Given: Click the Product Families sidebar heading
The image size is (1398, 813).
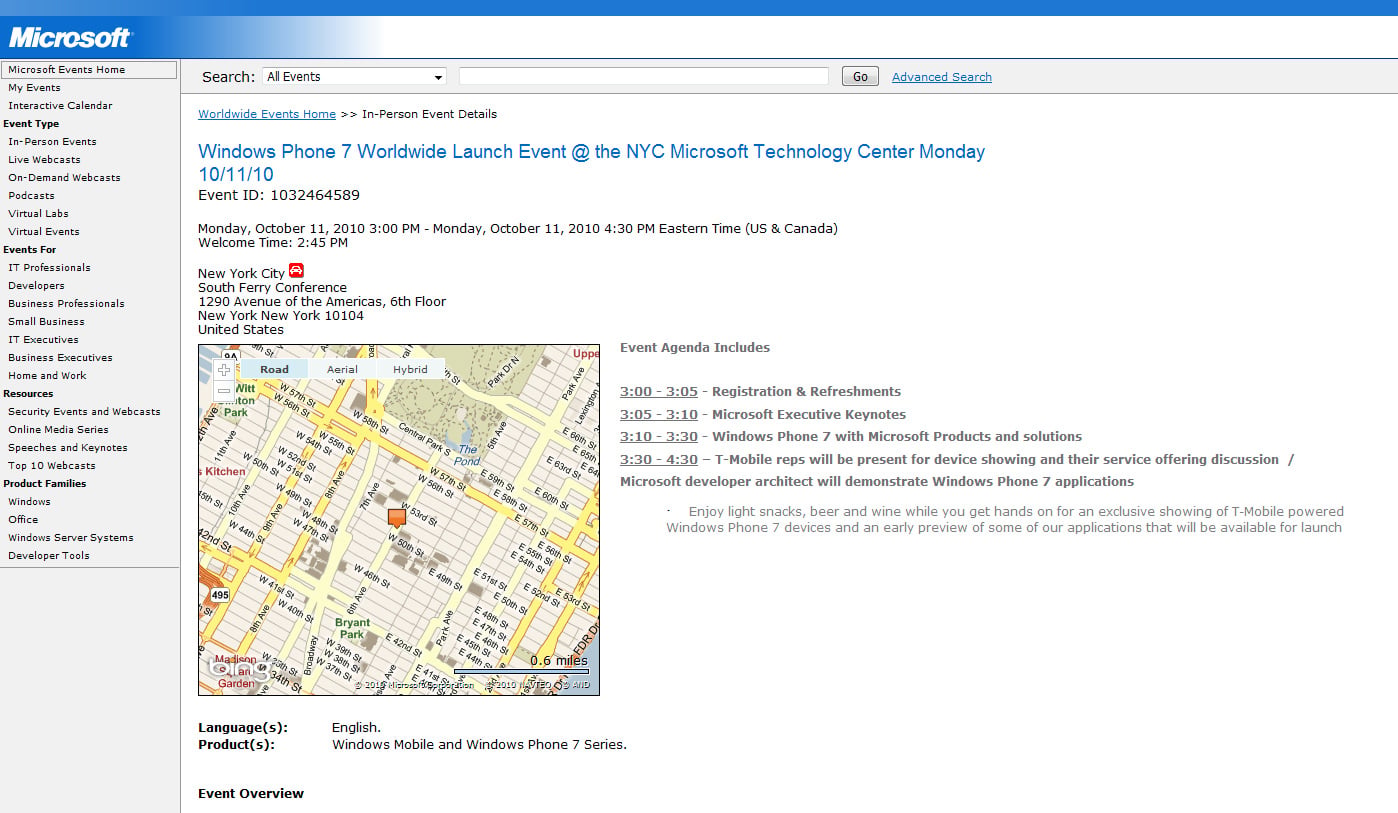Looking at the screenshot, I should coord(44,484).
